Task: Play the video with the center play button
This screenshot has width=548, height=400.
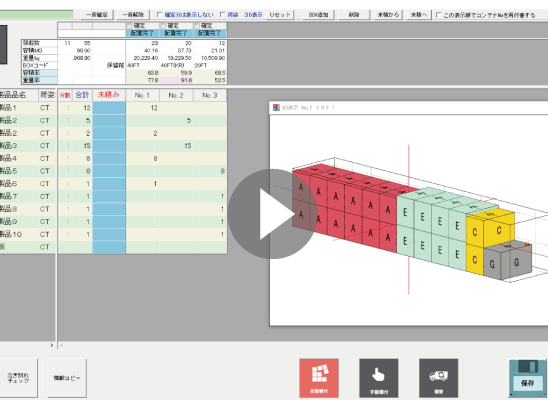Action: coord(272,214)
